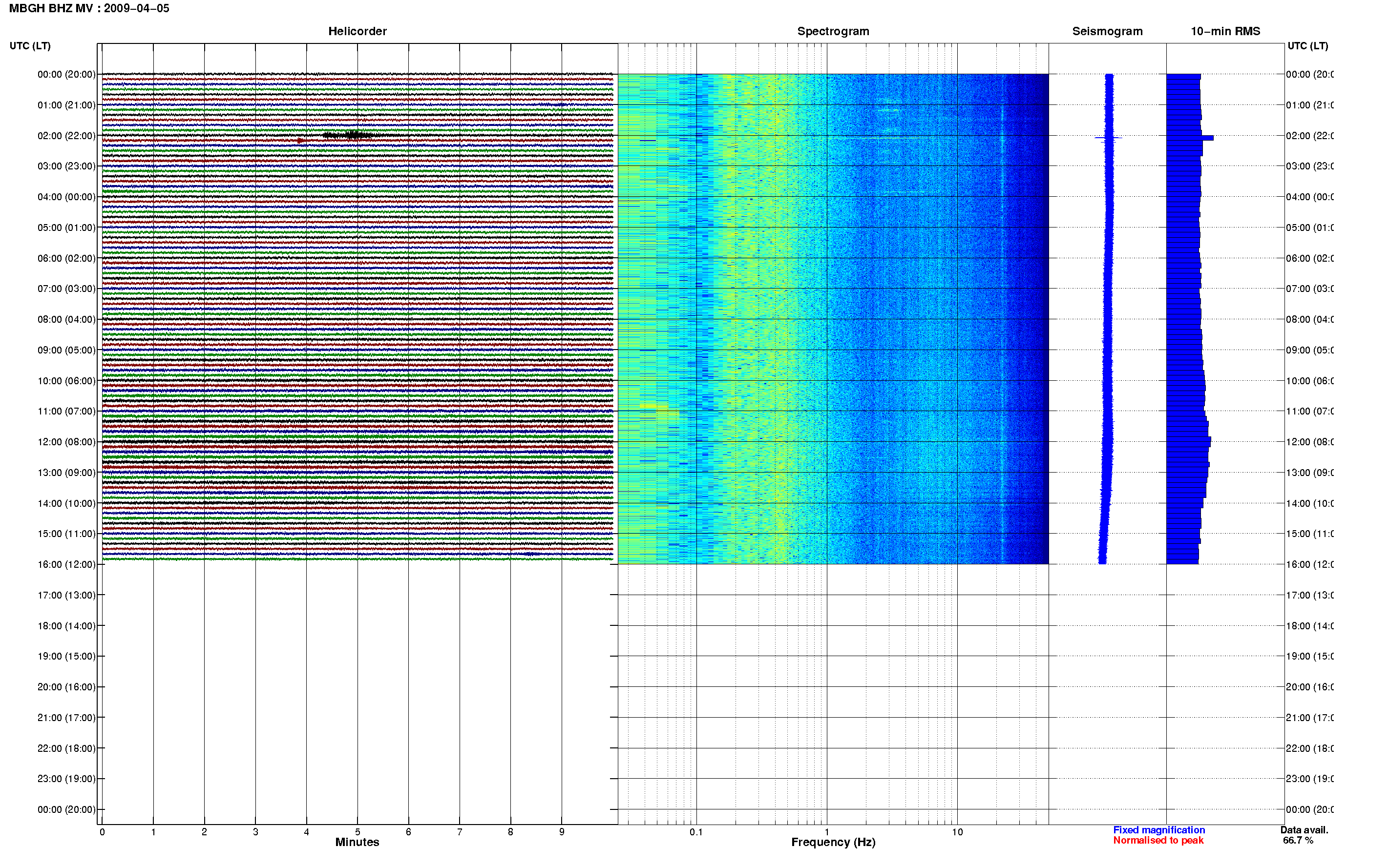The width and height of the screenshot is (1389, 868).
Task: Click the left '17:00 (13:00)' time label
Action: (66, 595)
